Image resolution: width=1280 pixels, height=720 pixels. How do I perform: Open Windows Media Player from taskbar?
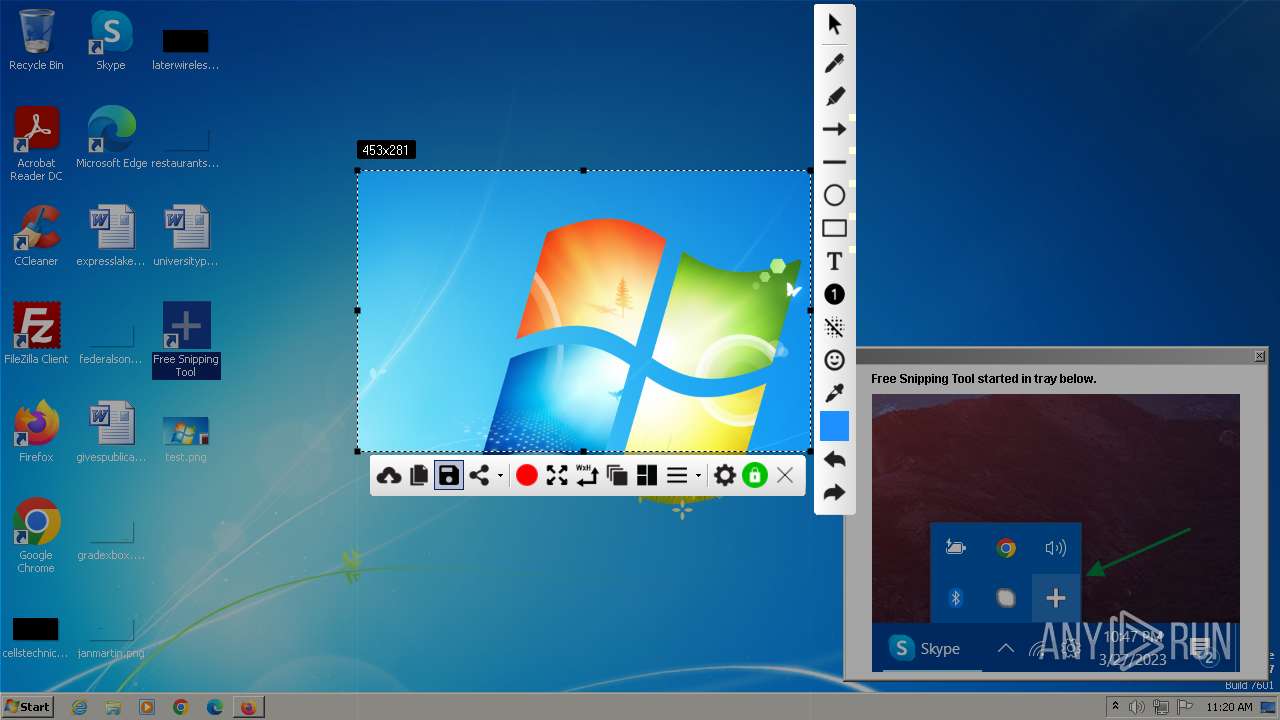(x=147, y=707)
